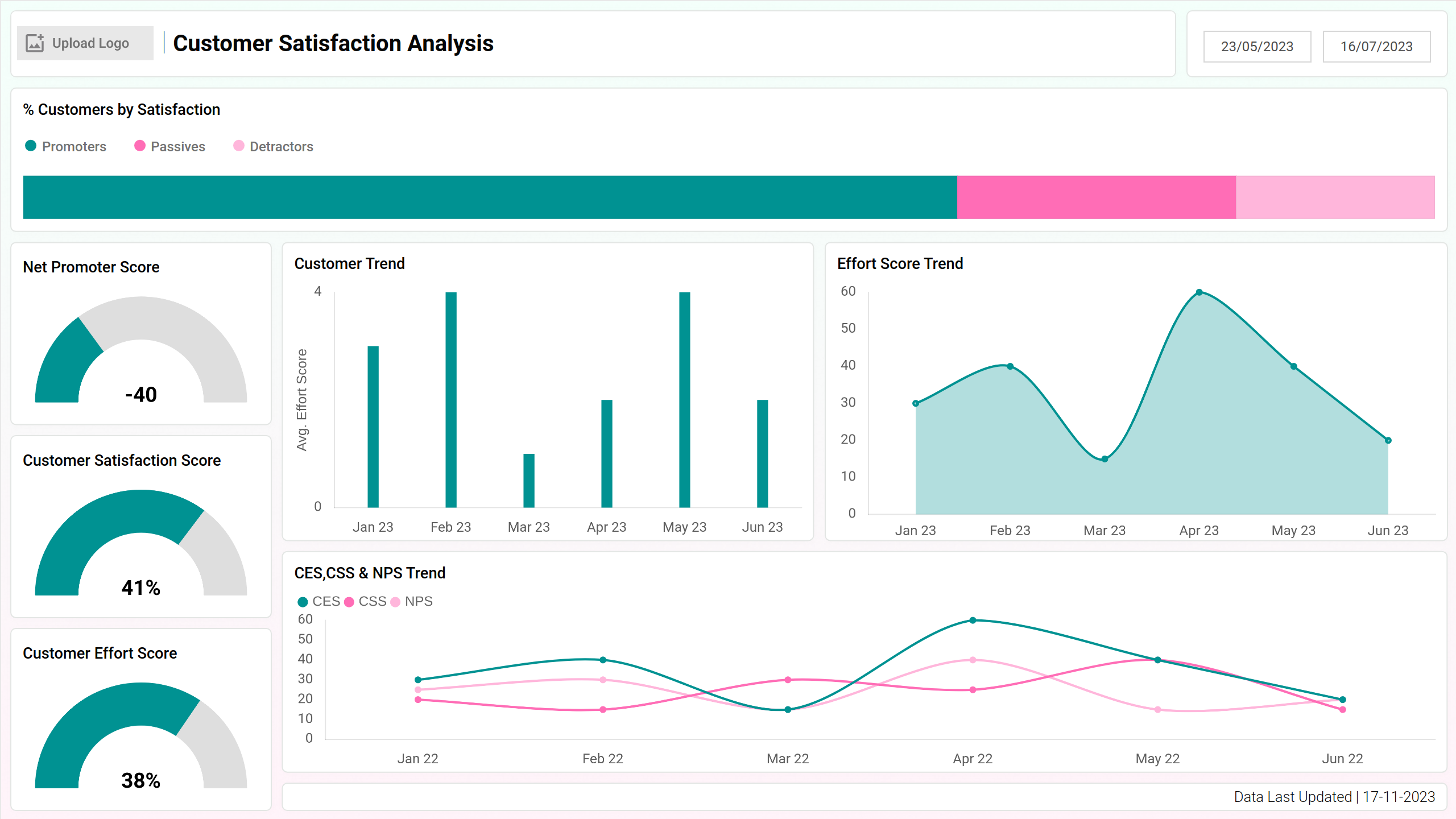The height and width of the screenshot is (819, 1456).
Task: Click the % Customers by Satisfaction heading
Action: point(122,109)
